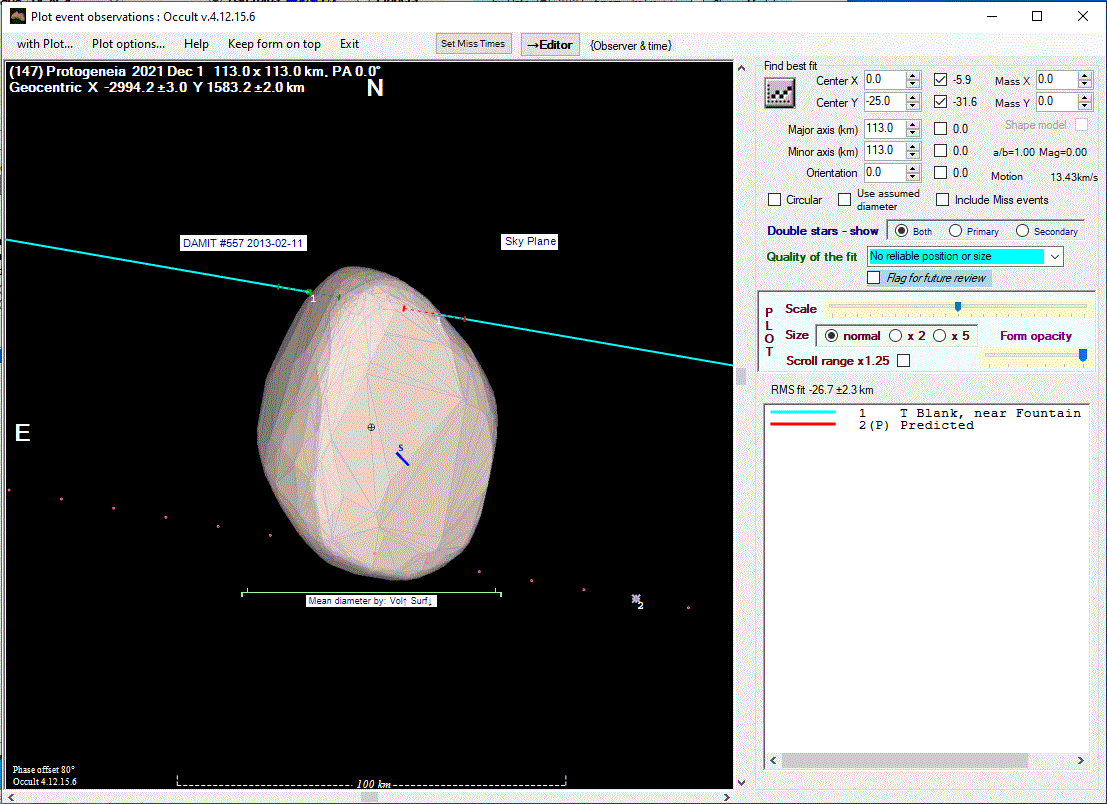Click the Sky Plane label
Screen dimensions: 1107x804
coord(530,241)
